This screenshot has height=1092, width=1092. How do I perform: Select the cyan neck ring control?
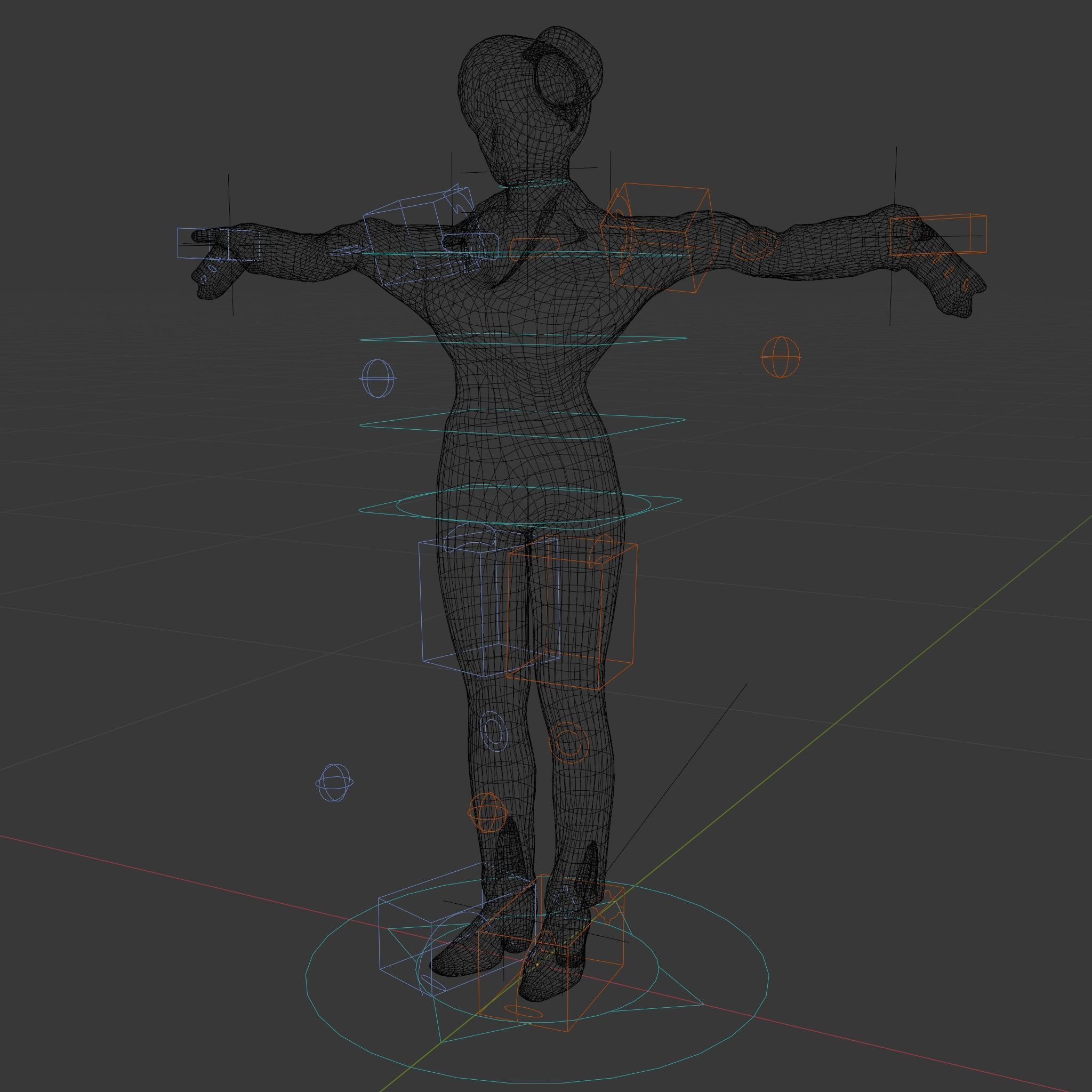[x=534, y=183]
